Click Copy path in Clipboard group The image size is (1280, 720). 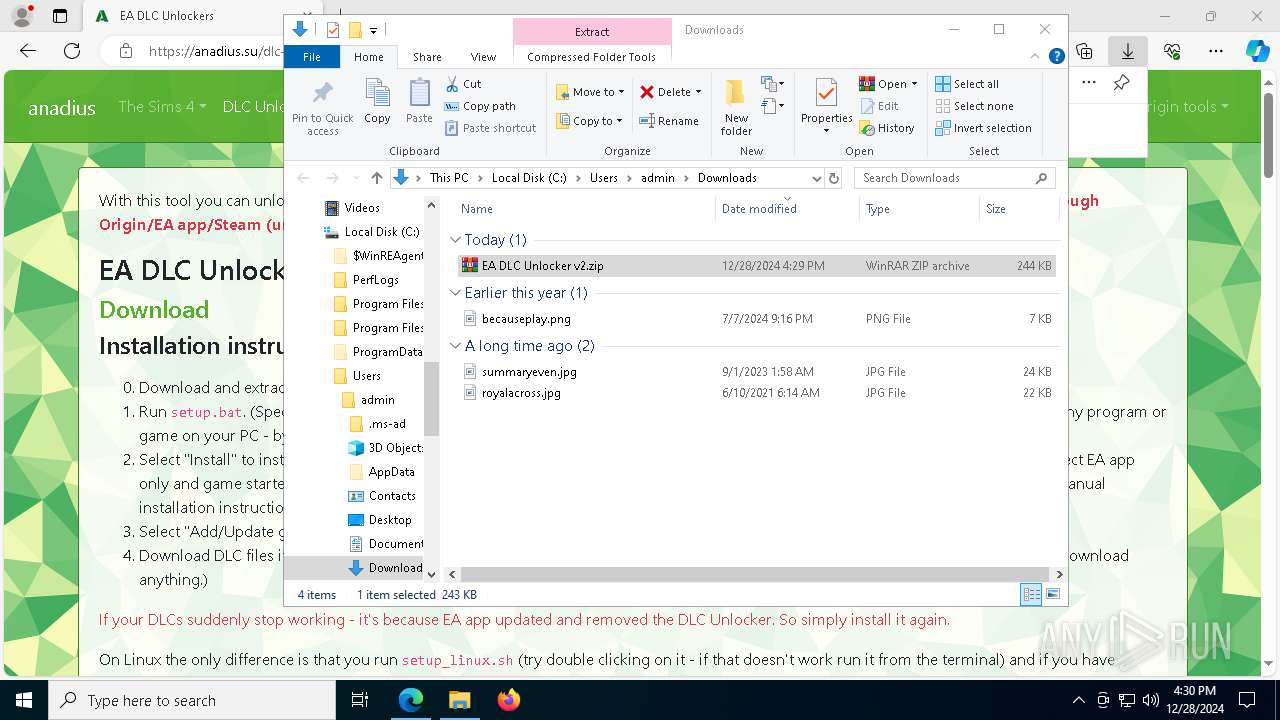point(480,106)
